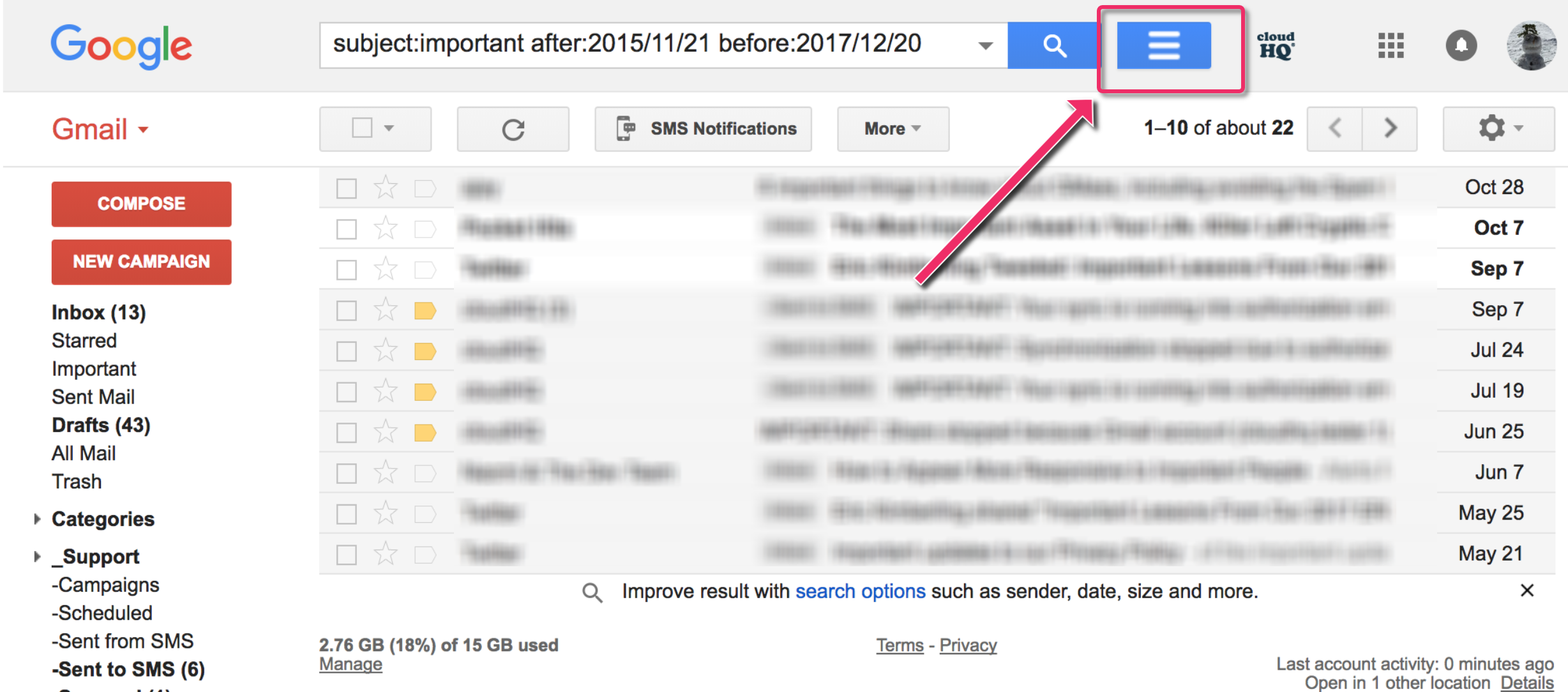This screenshot has width=1568, height=692.
Task: Follow the search options link
Action: (x=860, y=591)
